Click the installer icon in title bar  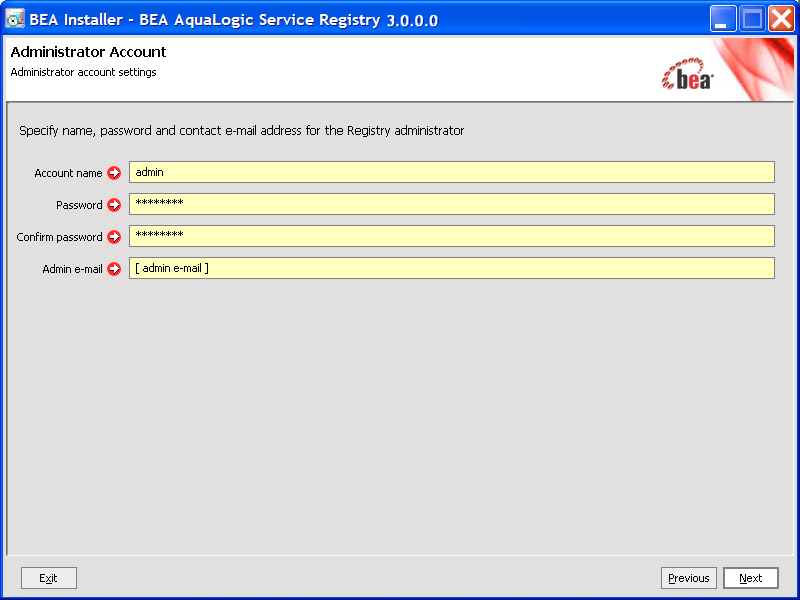coord(15,19)
